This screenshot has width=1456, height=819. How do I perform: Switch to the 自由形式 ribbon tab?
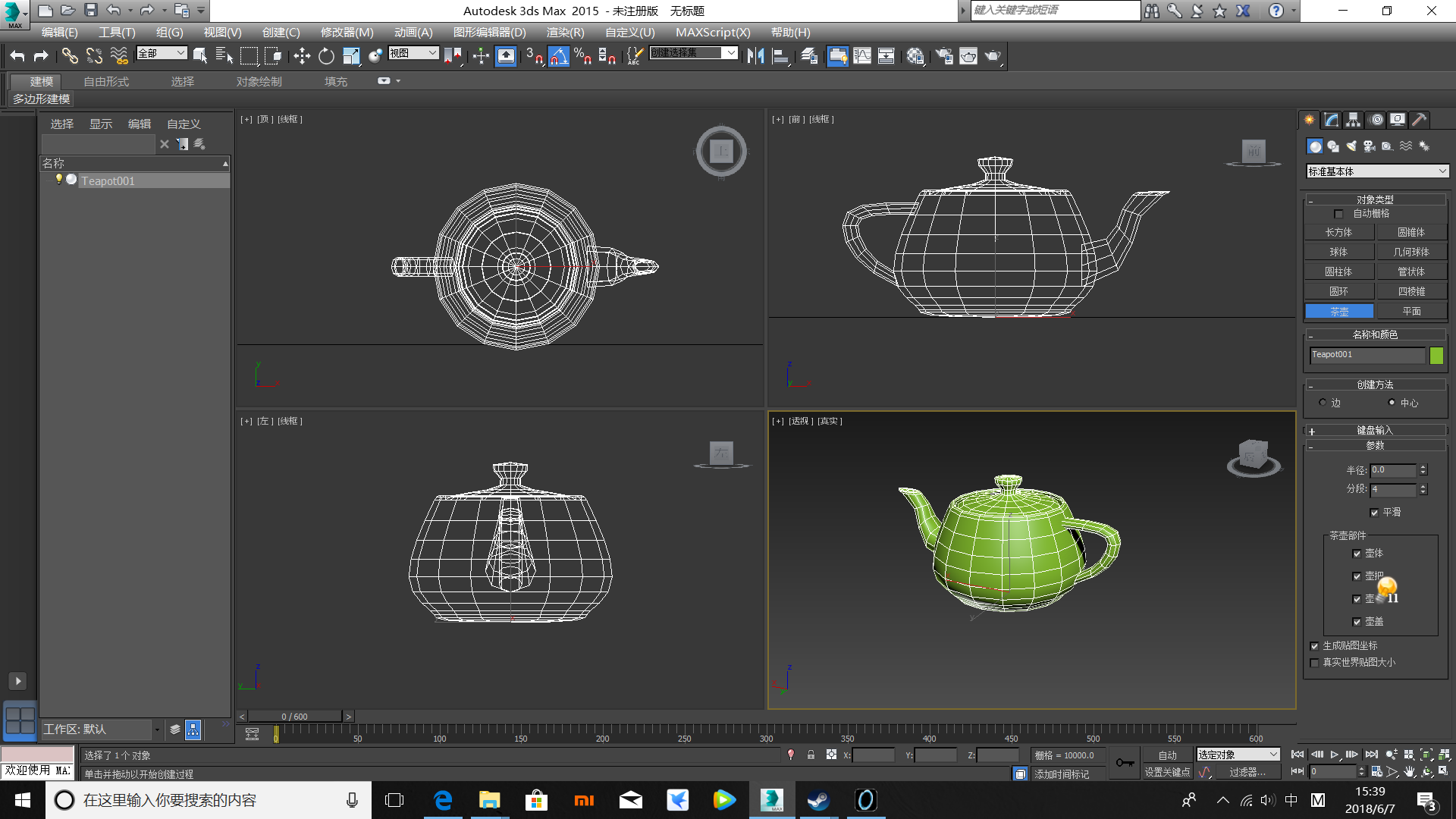(106, 81)
